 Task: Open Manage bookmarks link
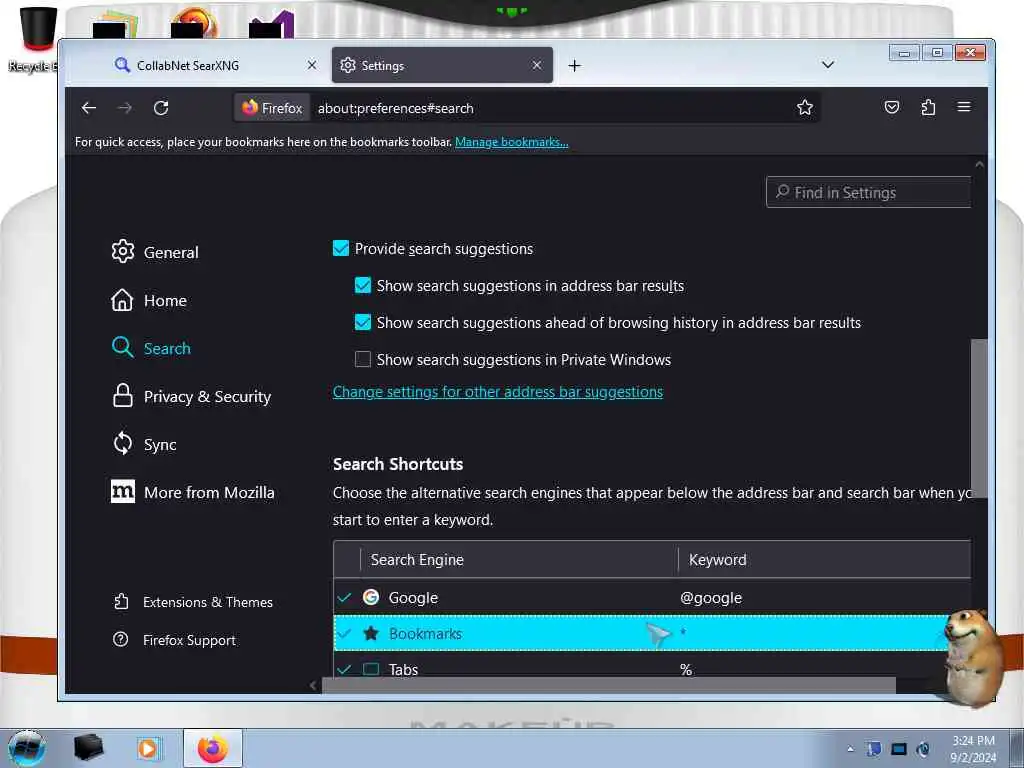[x=511, y=142]
